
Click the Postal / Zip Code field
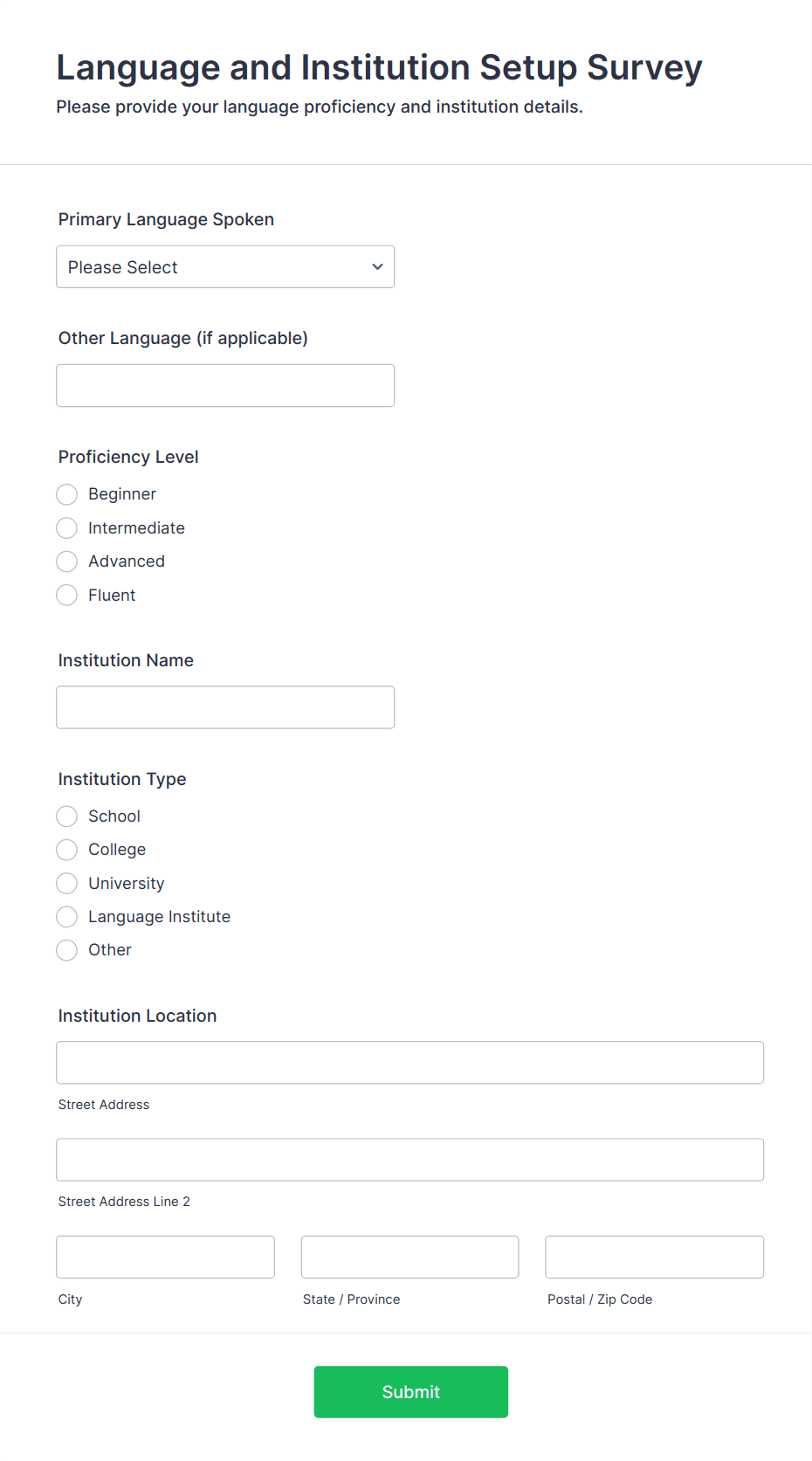(654, 1258)
